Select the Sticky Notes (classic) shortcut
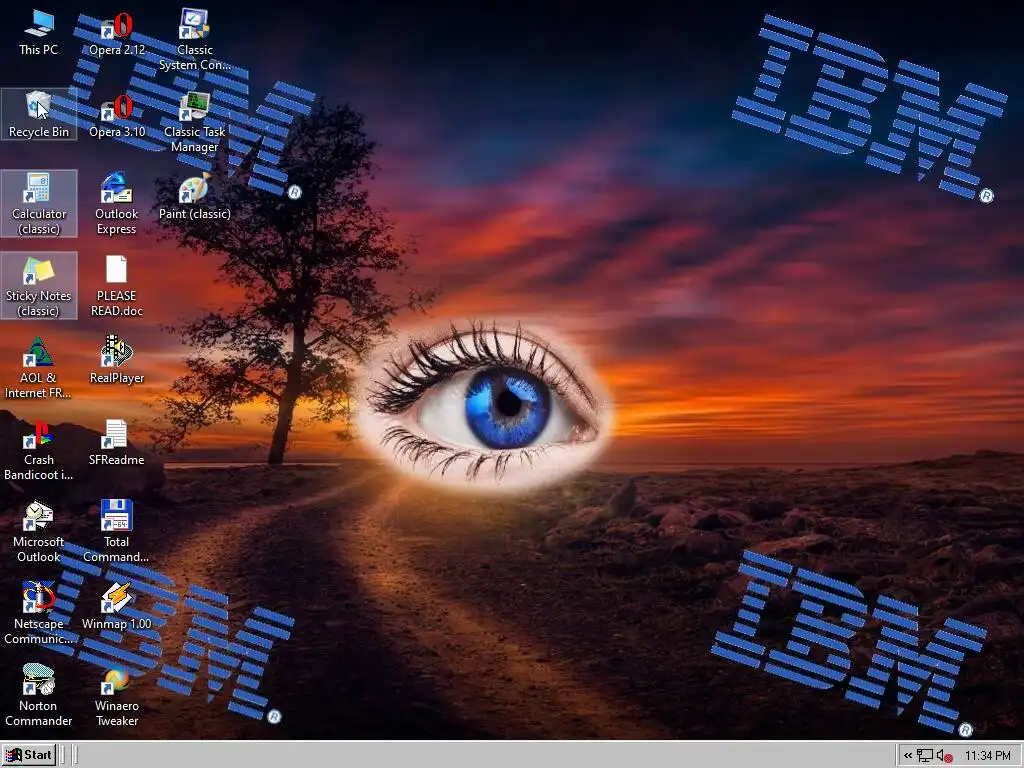 (x=39, y=285)
